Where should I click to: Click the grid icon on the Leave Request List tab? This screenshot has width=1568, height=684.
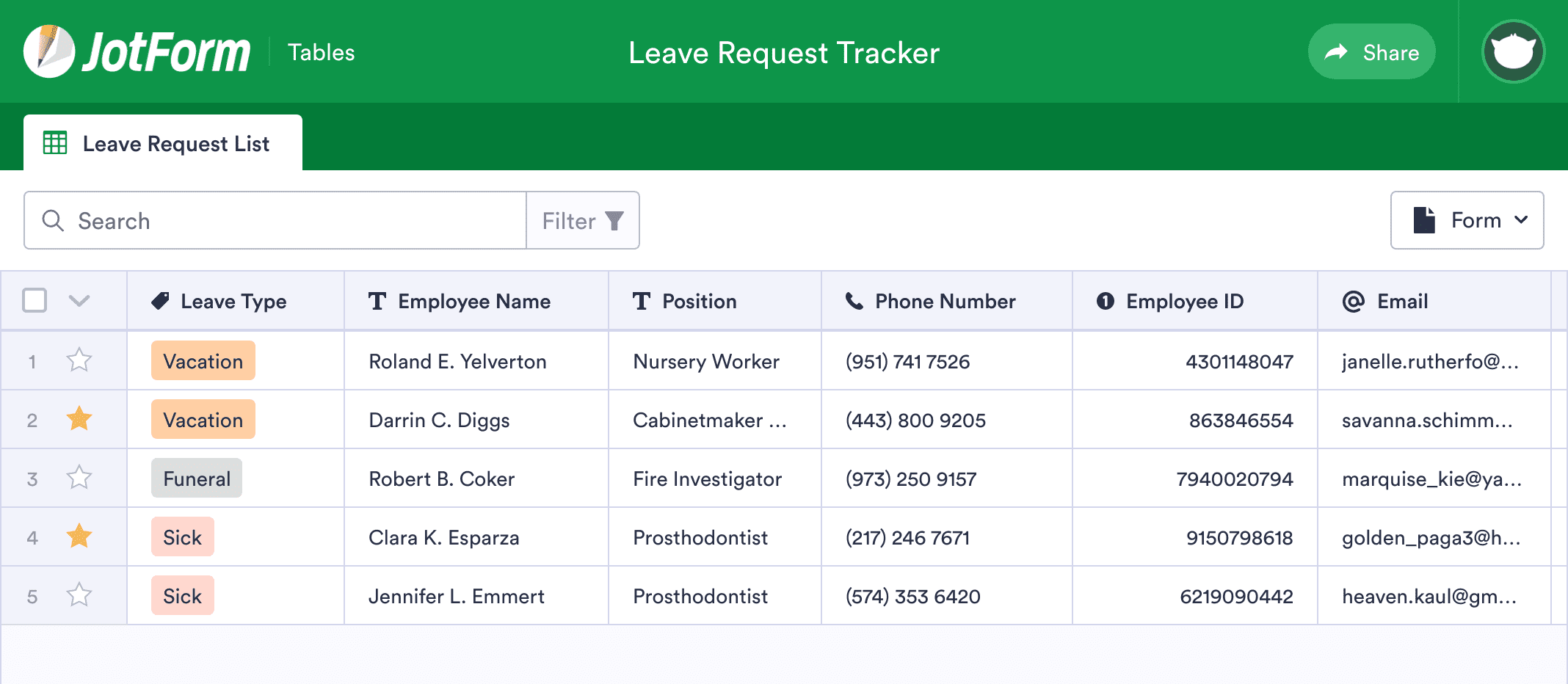pyautogui.click(x=56, y=143)
